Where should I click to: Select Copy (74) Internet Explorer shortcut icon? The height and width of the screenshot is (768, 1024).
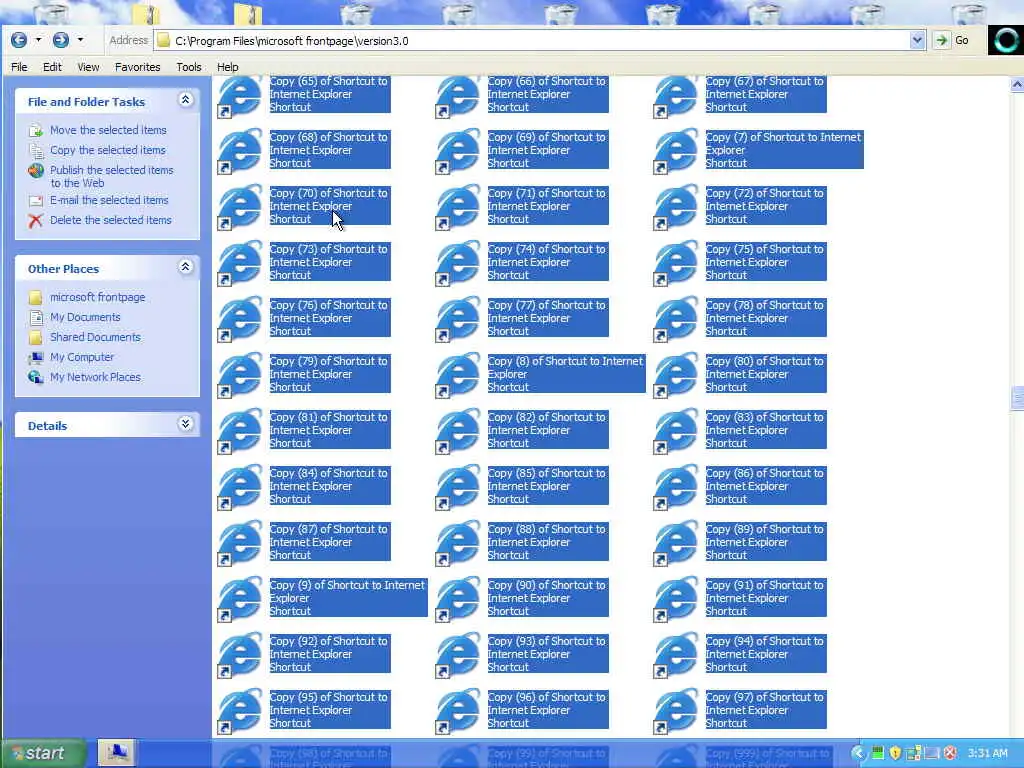point(458,263)
